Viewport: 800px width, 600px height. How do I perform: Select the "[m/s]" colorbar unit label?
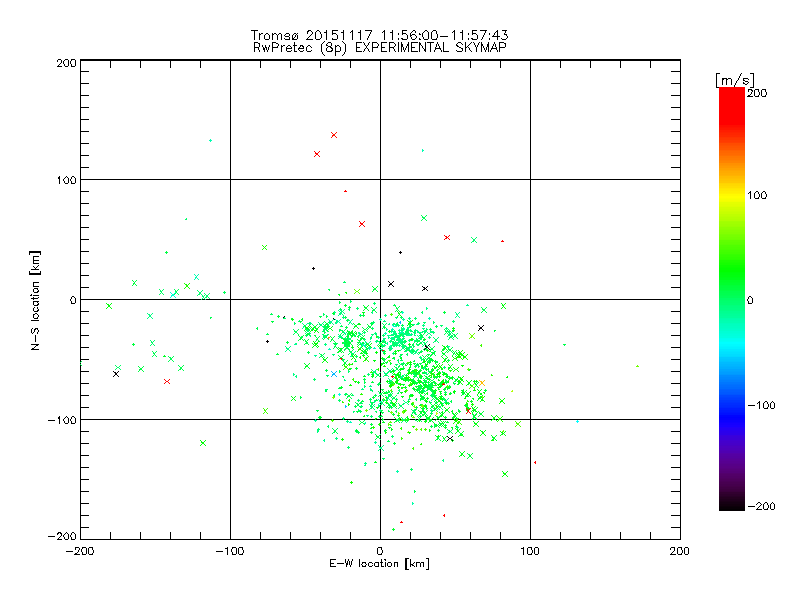click(735, 80)
